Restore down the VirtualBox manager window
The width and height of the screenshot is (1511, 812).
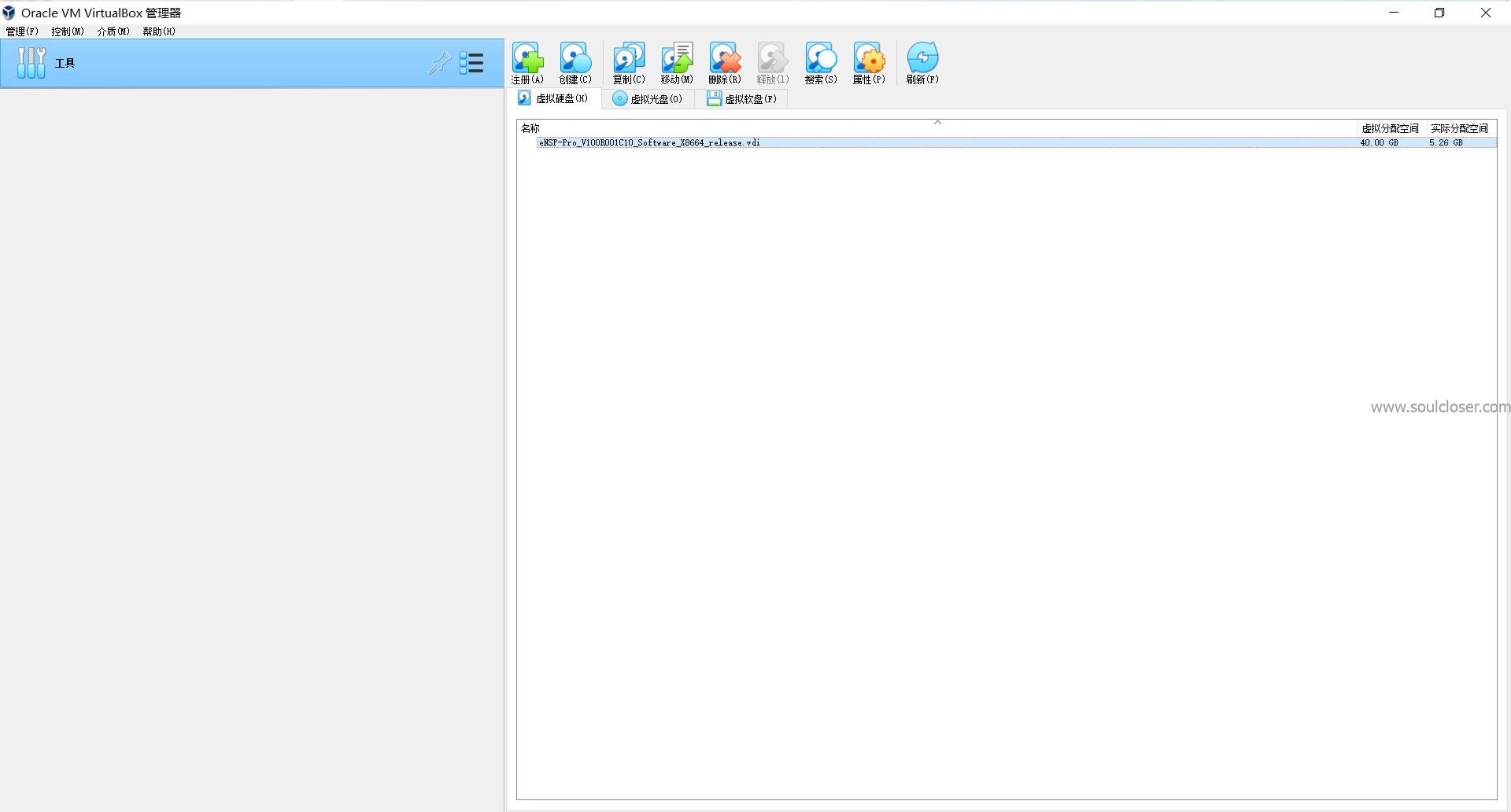1439,13
